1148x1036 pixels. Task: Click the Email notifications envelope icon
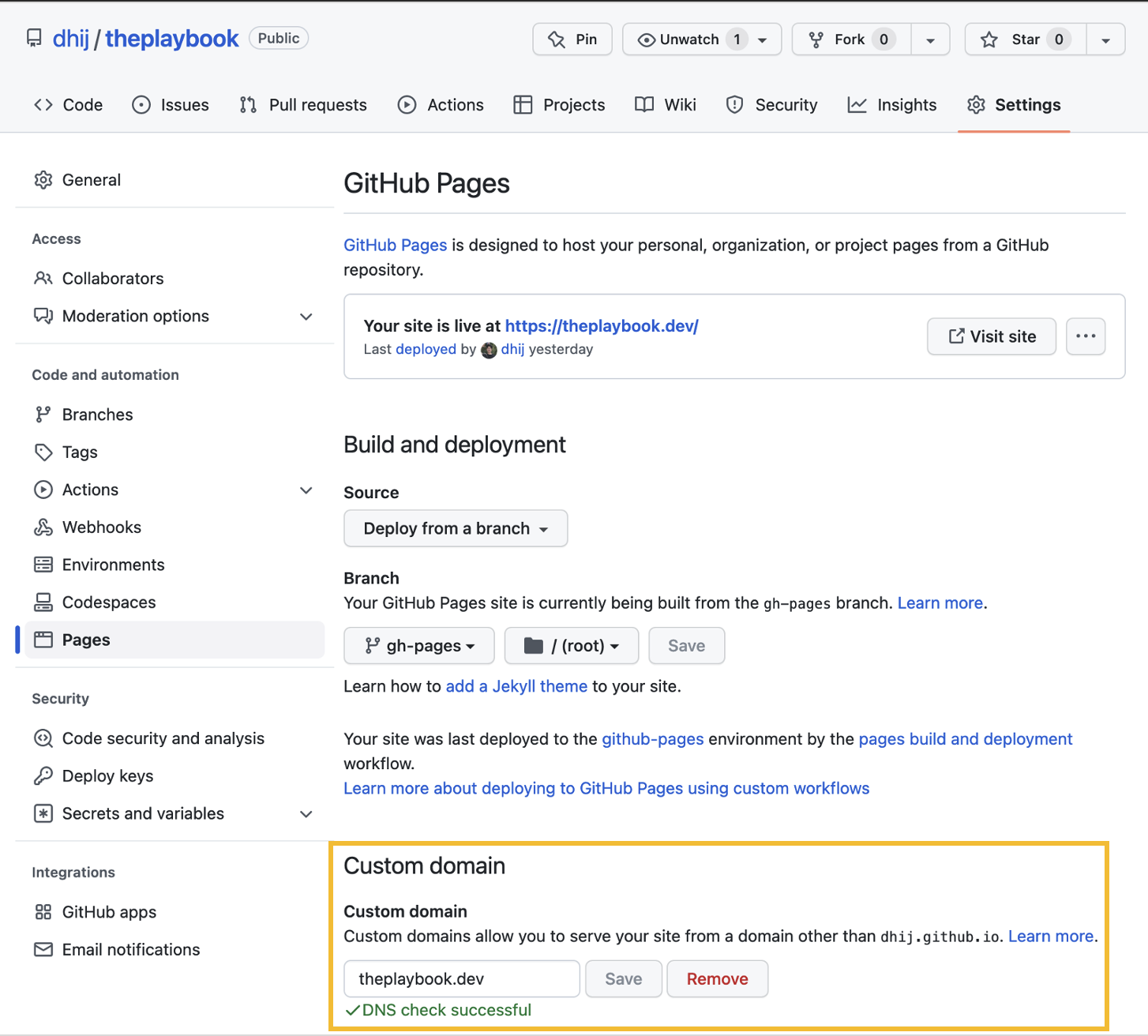[43, 949]
